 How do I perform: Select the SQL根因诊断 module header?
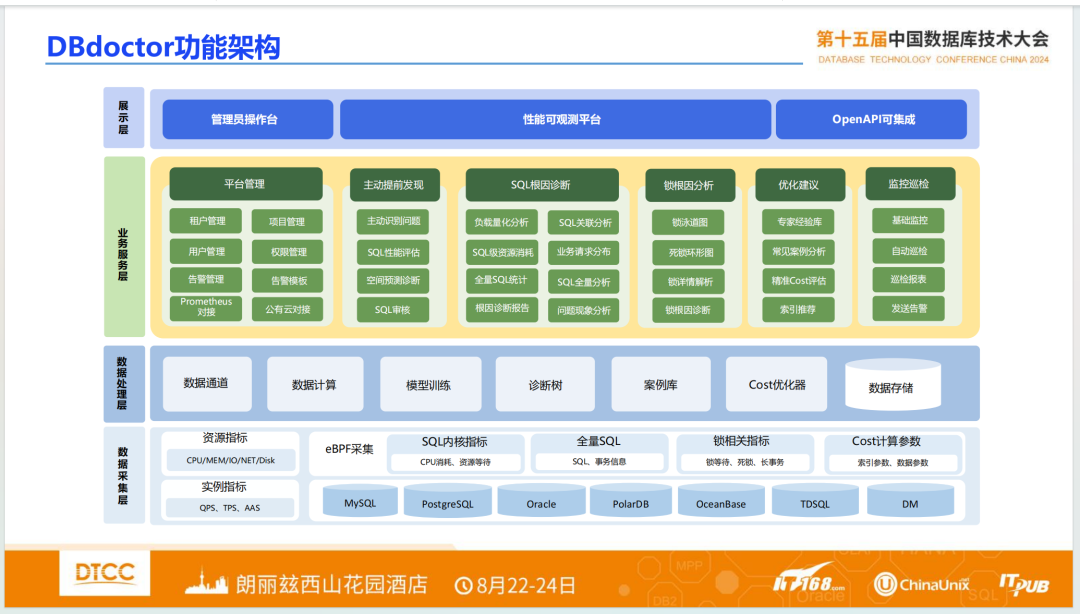[542, 185]
